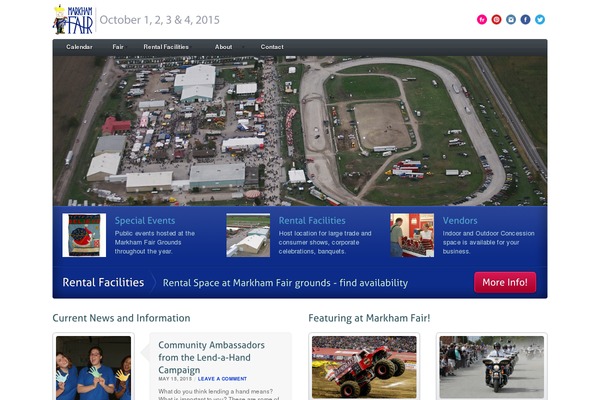Image resolution: width=600 pixels, height=400 pixels.
Task: Open the Calendar menu
Action: (x=79, y=47)
